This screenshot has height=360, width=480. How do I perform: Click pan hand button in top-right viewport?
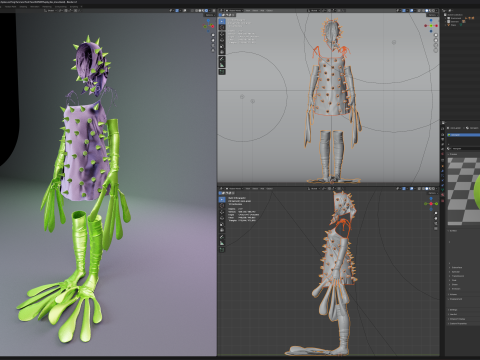point(436,40)
